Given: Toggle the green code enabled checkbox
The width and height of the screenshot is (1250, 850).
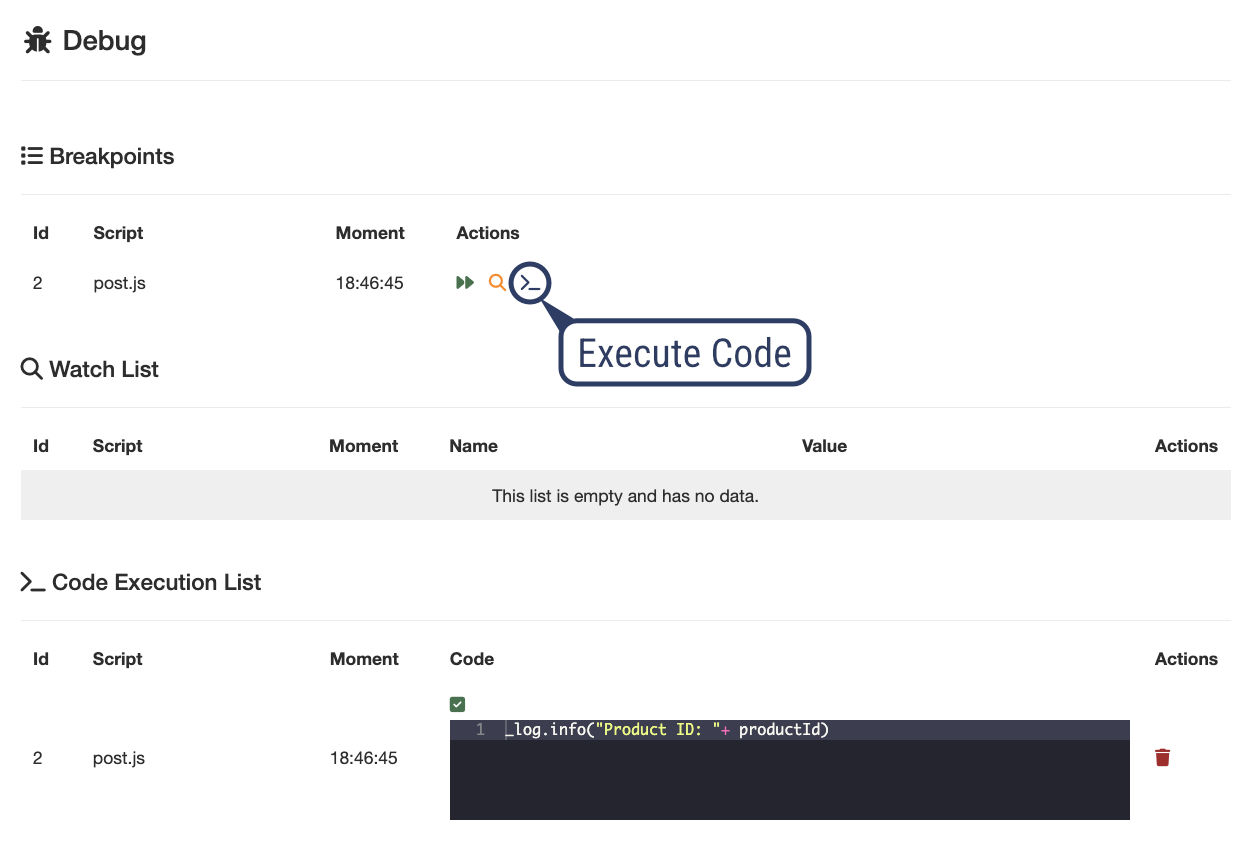Looking at the screenshot, I should pyautogui.click(x=458, y=704).
